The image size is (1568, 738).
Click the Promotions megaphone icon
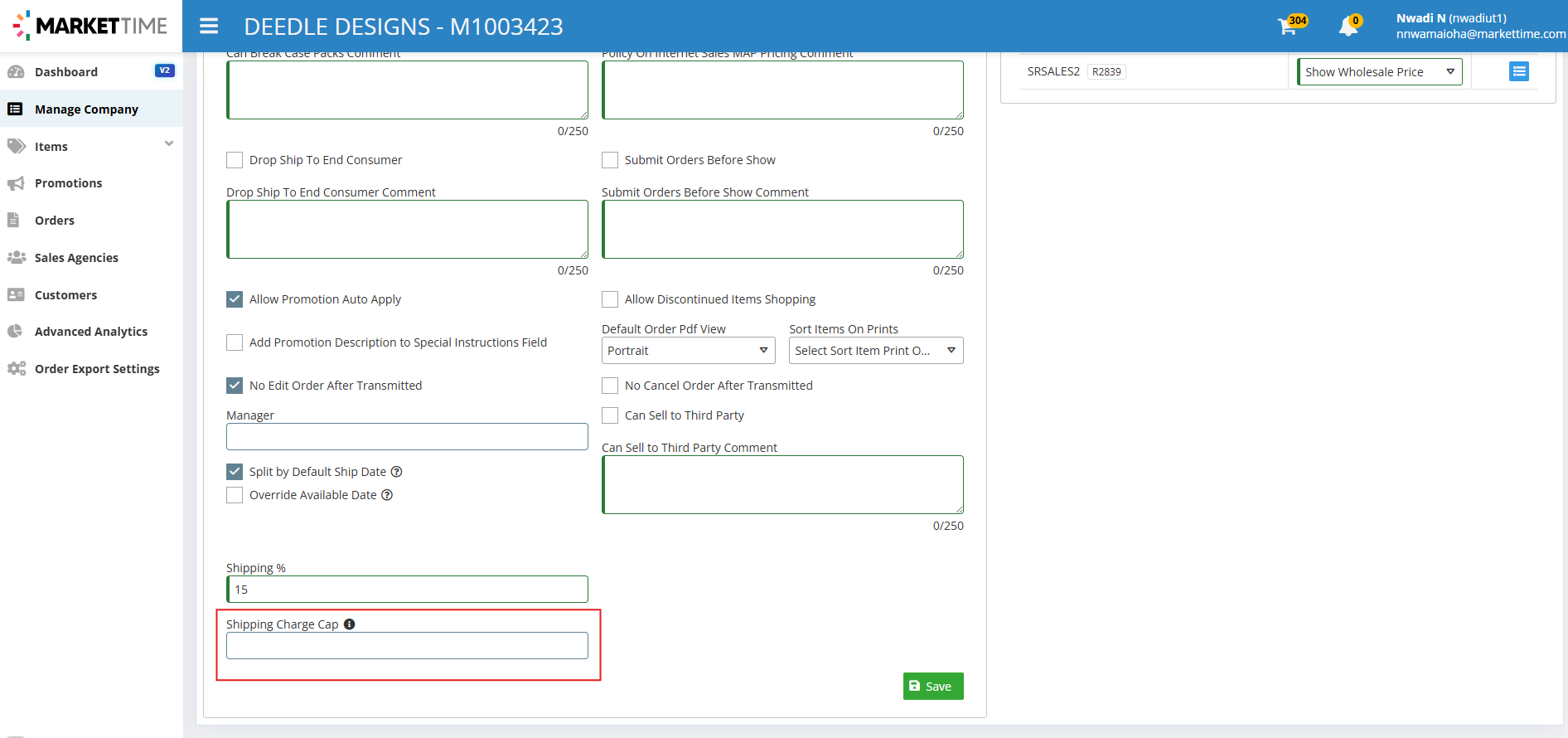tap(15, 183)
